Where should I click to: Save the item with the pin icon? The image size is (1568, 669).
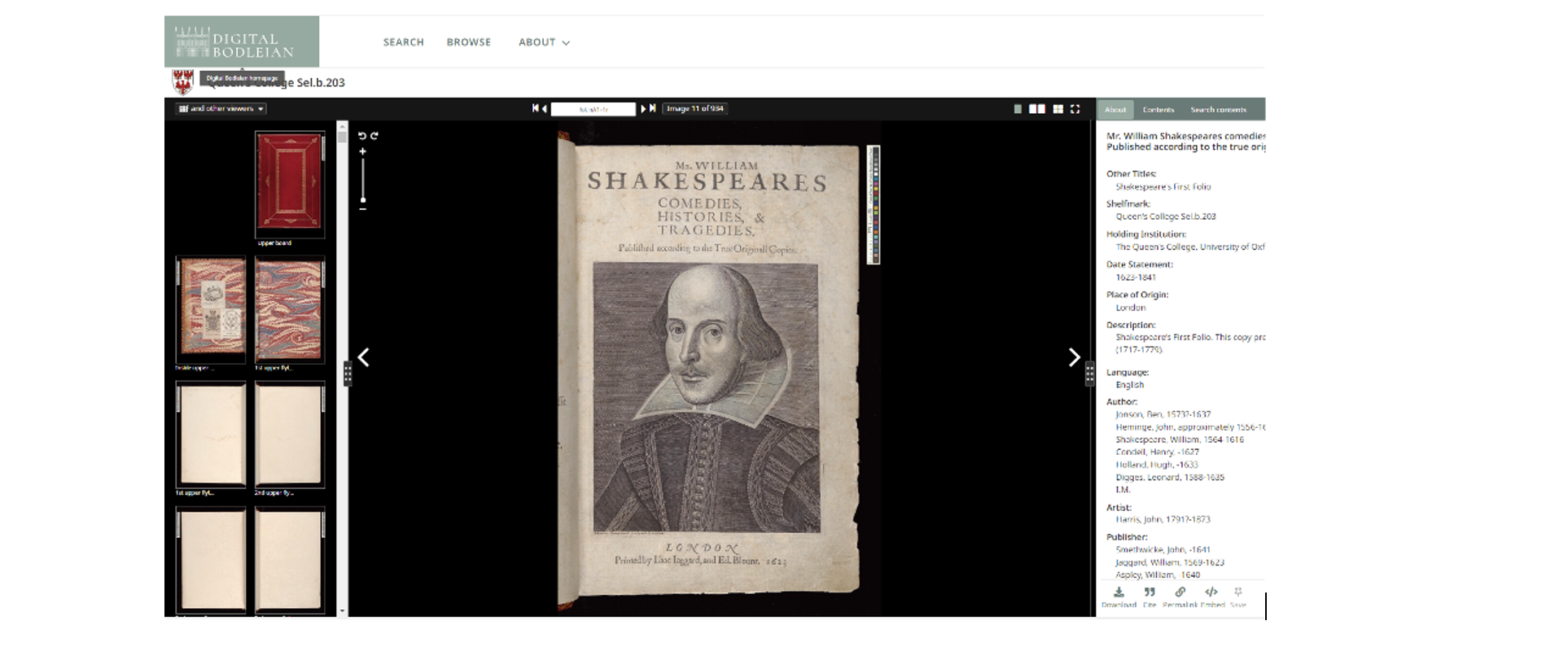pos(1237,597)
